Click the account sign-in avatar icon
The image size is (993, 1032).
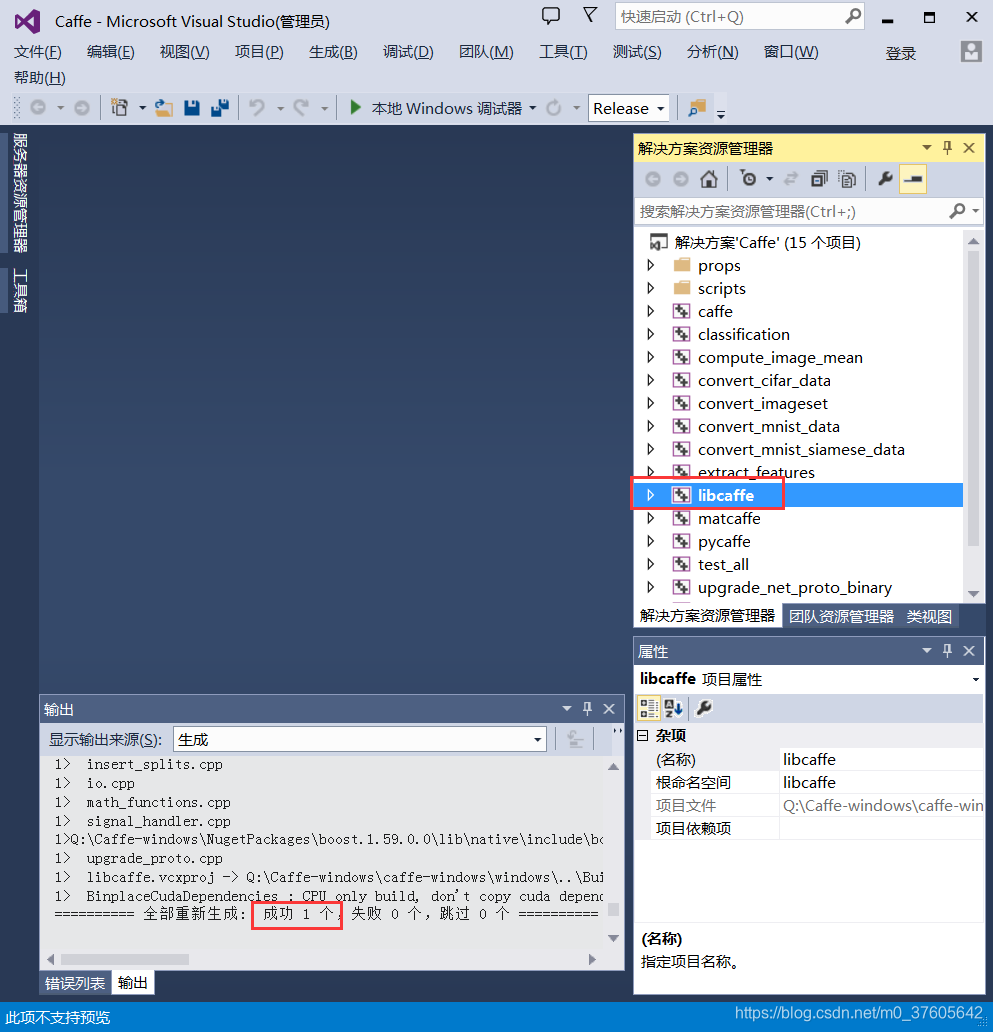(x=971, y=51)
